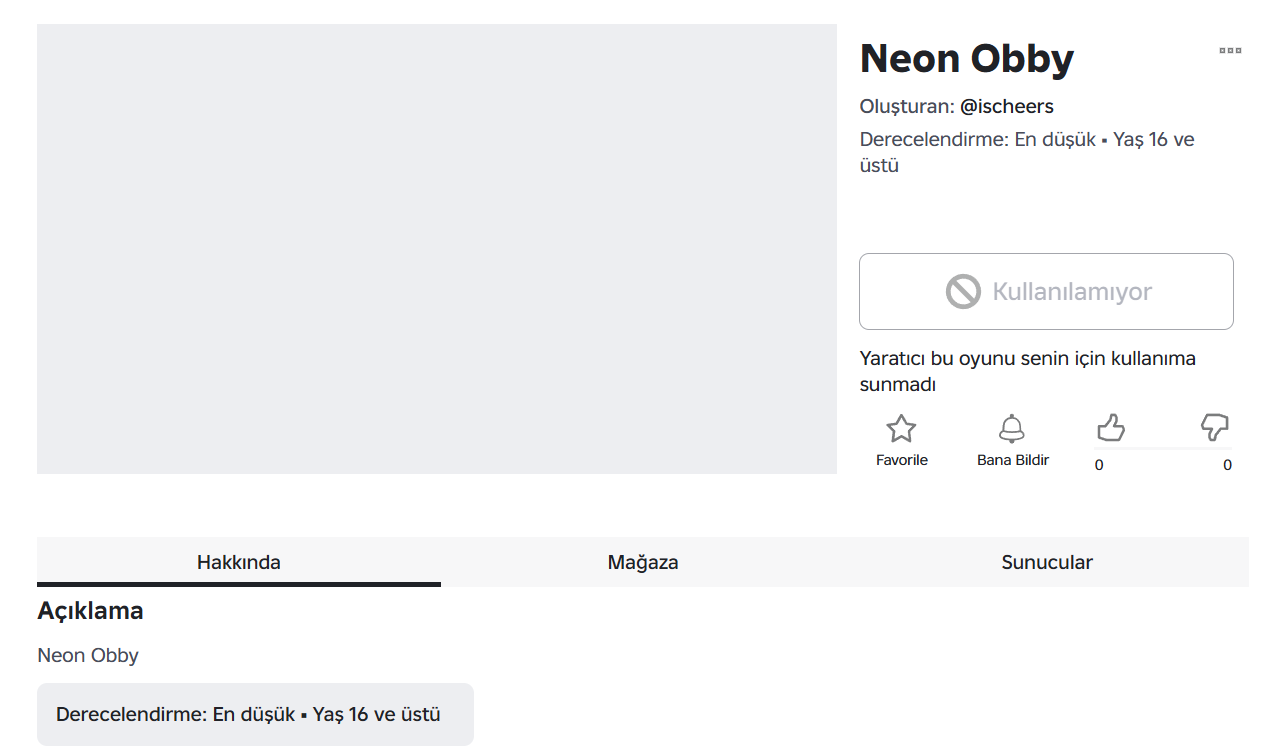Click the Bana Bildir bell icon
The width and height of the screenshot is (1272, 748).
(x=1012, y=429)
